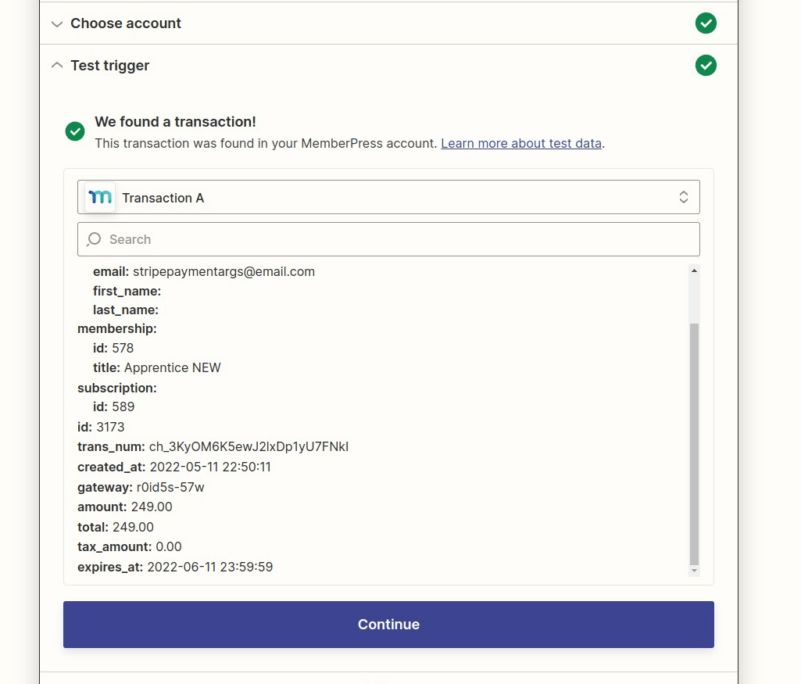Click the MemberPress logo icon
This screenshot has width=801, height=684.
(100, 197)
